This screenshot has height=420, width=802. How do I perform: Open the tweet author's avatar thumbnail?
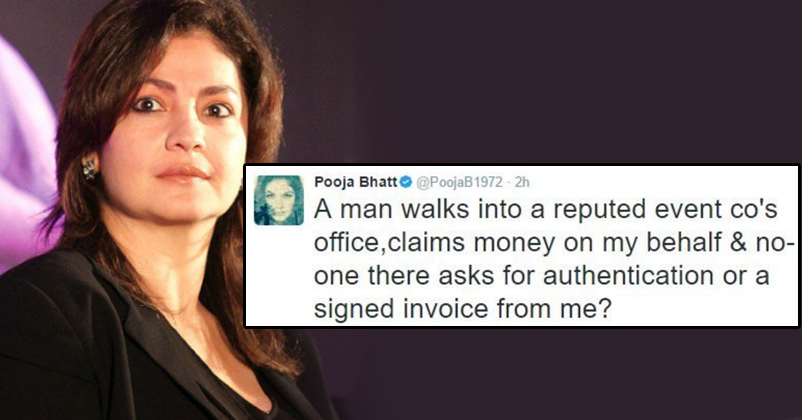pos(279,200)
